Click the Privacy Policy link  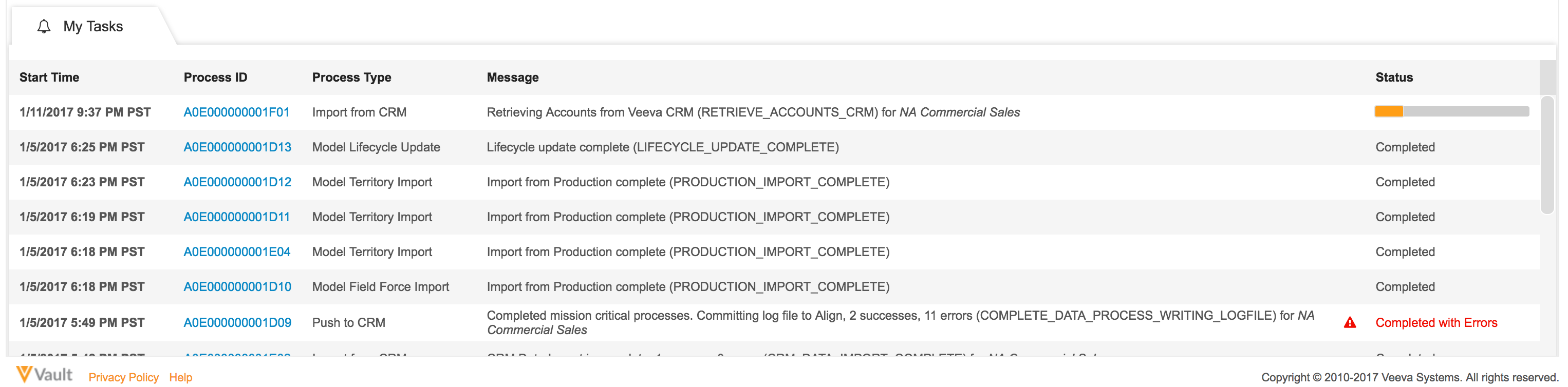click(x=124, y=377)
